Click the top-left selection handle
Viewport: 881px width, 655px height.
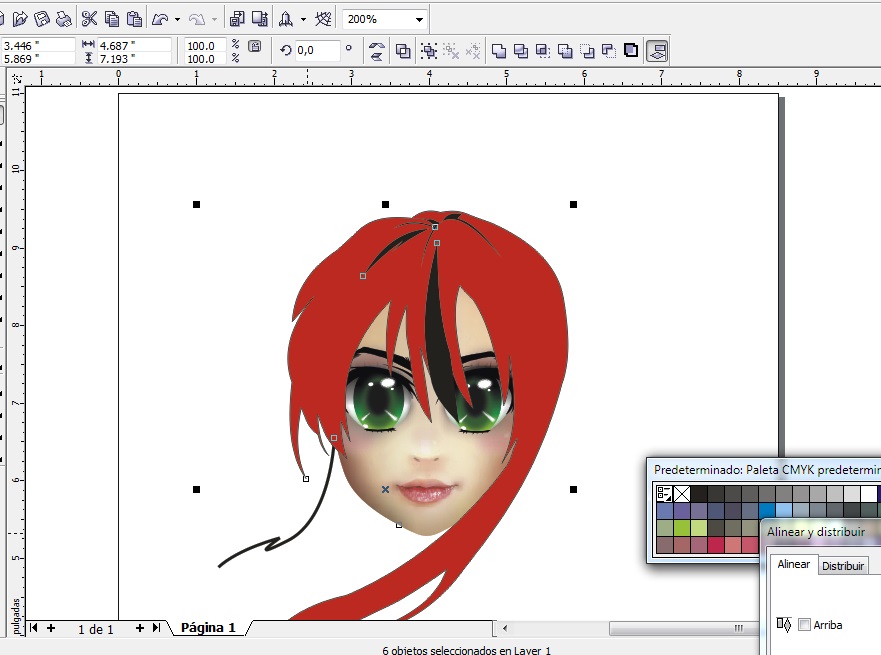196,204
